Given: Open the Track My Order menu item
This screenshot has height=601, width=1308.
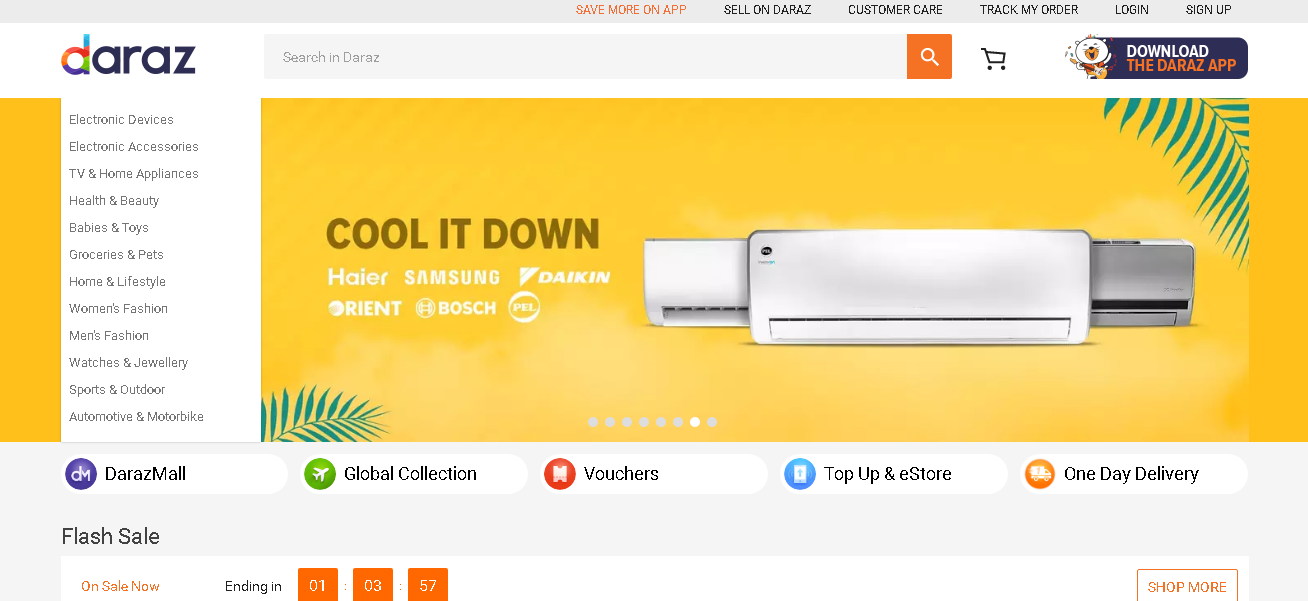Looking at the screenshot, I should (1028, 10).
